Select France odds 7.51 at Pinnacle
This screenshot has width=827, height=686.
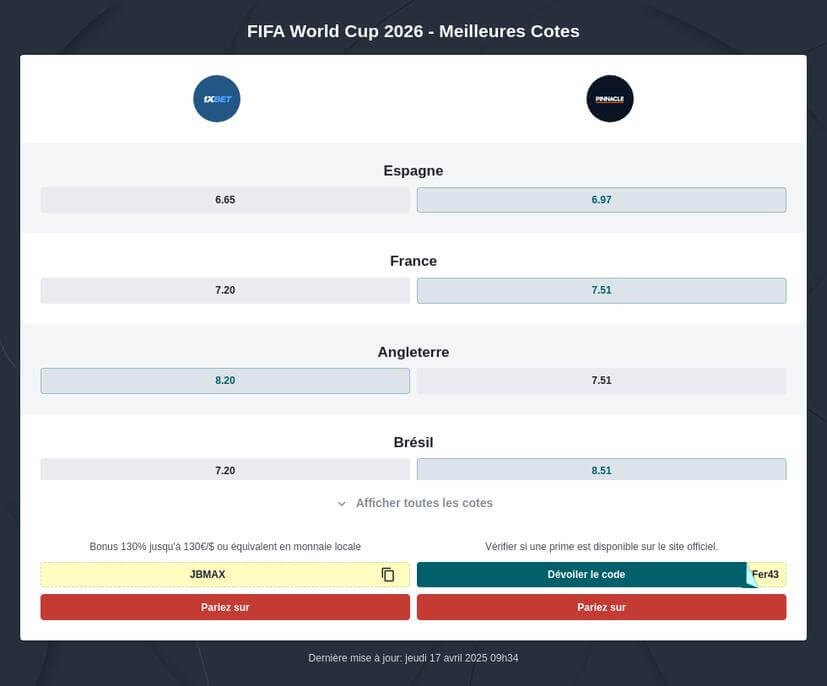click(x=601, y=291)
